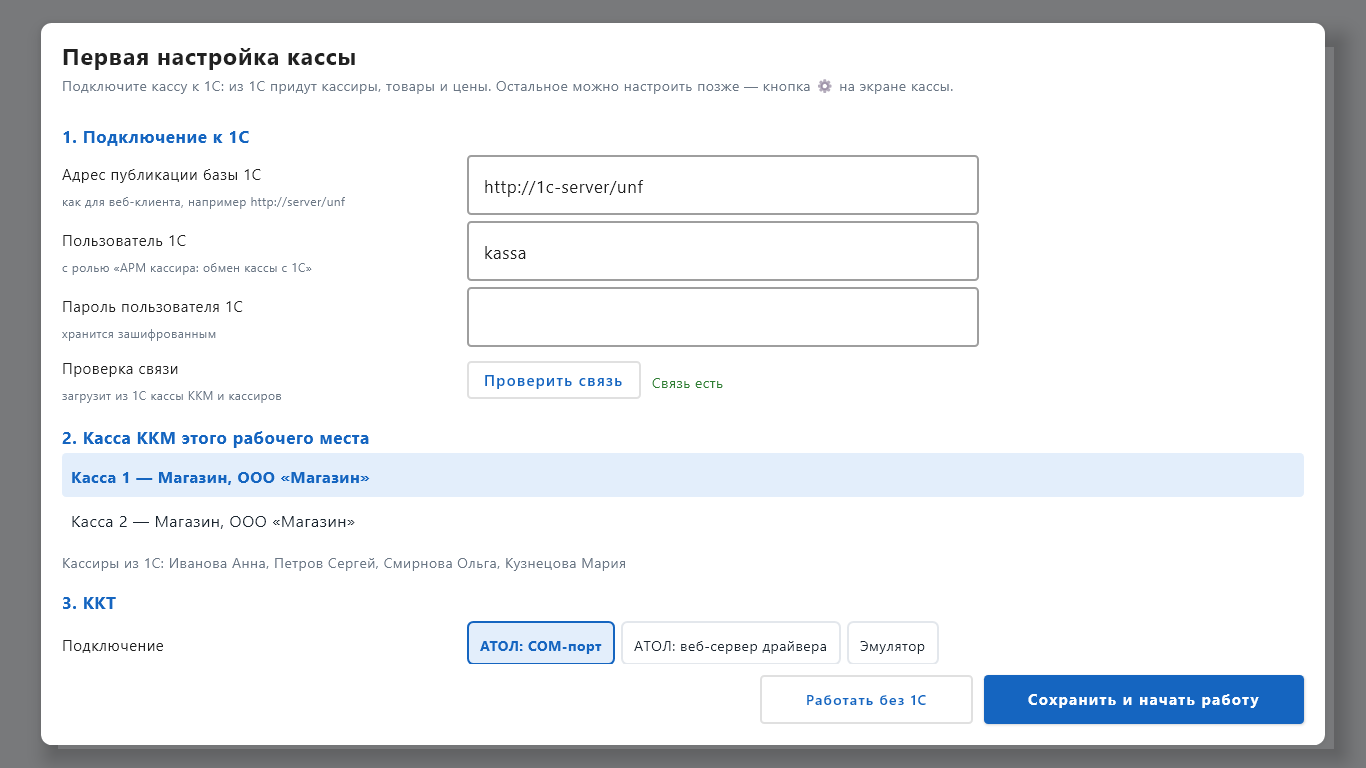Focus the 1С publication address field
Screen dimensions: 1366x768
723,185
